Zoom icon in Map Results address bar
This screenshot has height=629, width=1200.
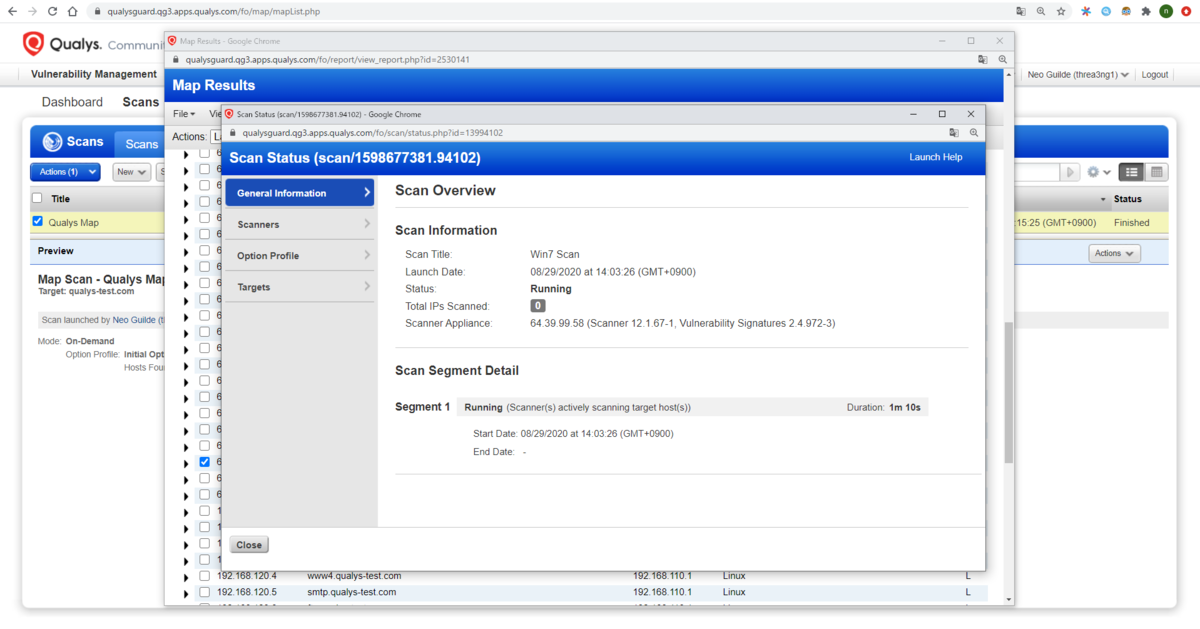coord(1002,59)
